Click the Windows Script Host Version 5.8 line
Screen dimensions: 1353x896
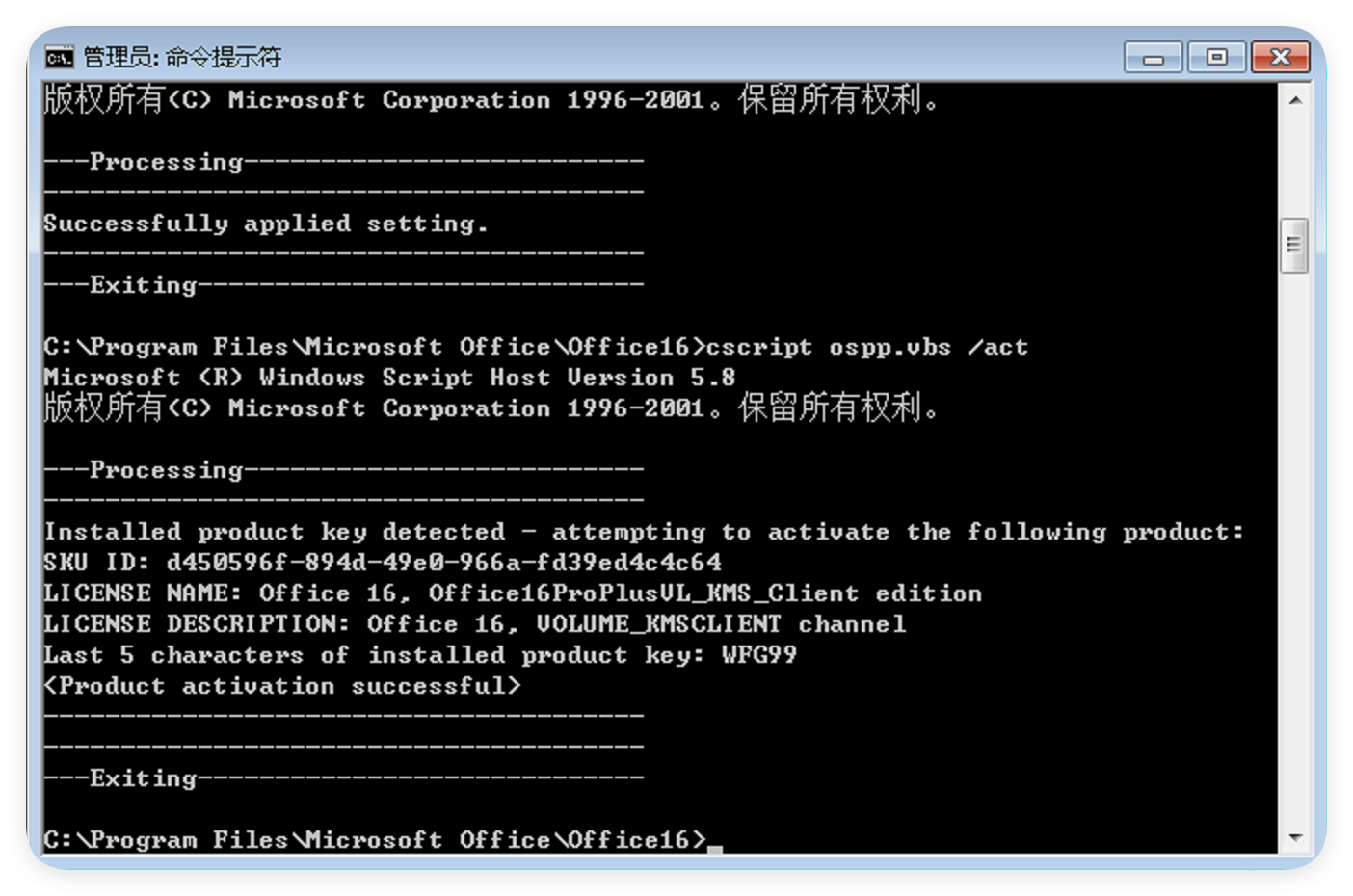(389, 378)
